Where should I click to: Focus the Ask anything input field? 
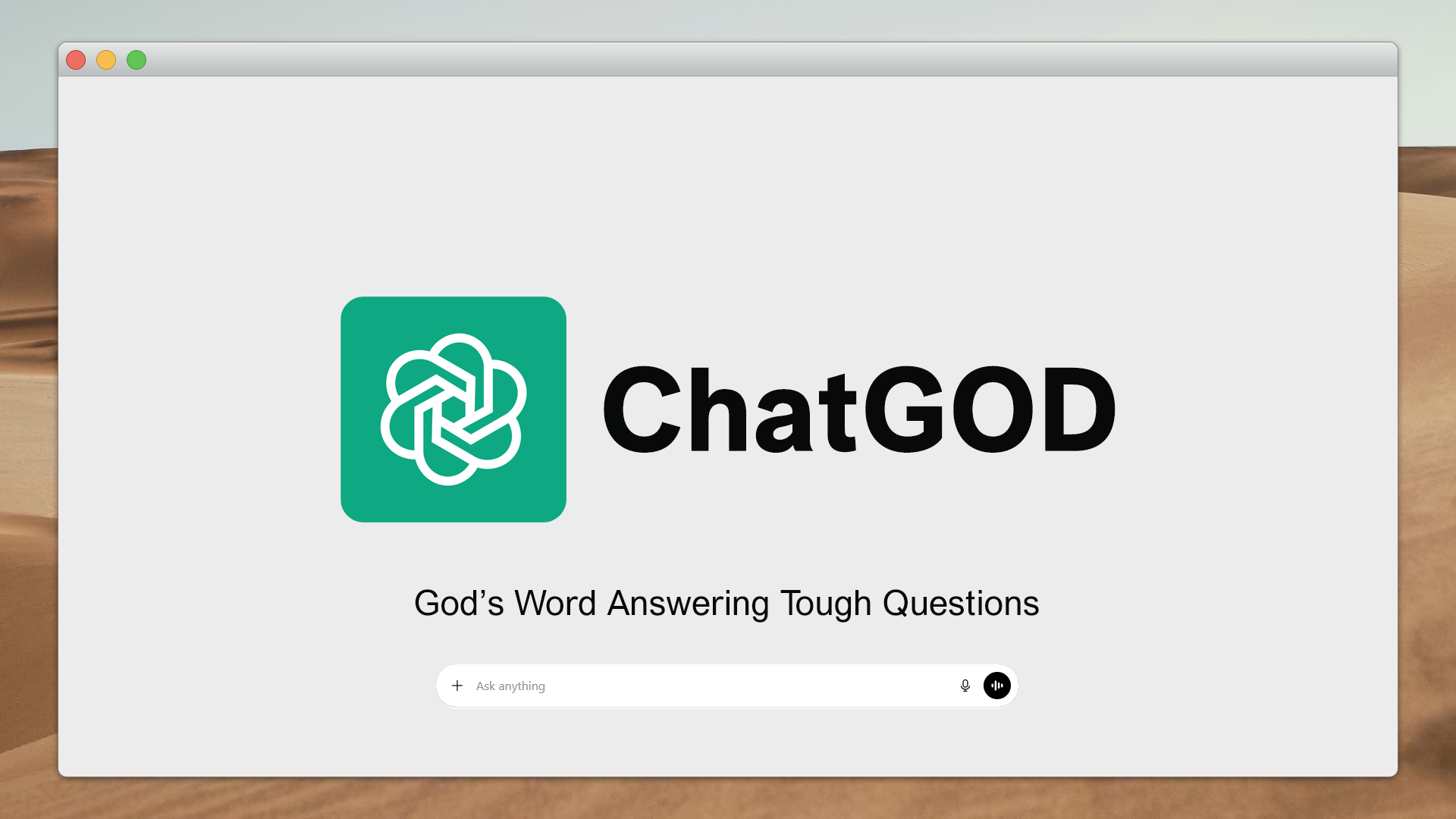pyautogui.click(x=713, y=686)
